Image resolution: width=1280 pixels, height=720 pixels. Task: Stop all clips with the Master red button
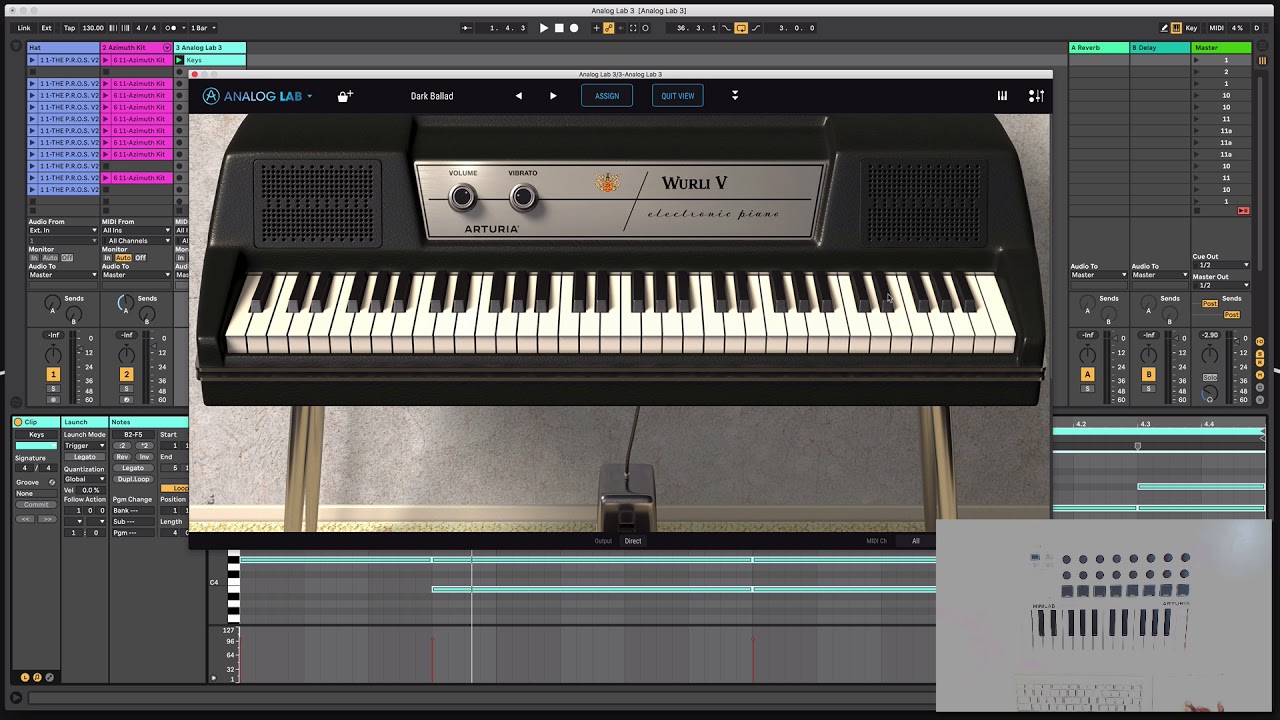click(1243, 211)
